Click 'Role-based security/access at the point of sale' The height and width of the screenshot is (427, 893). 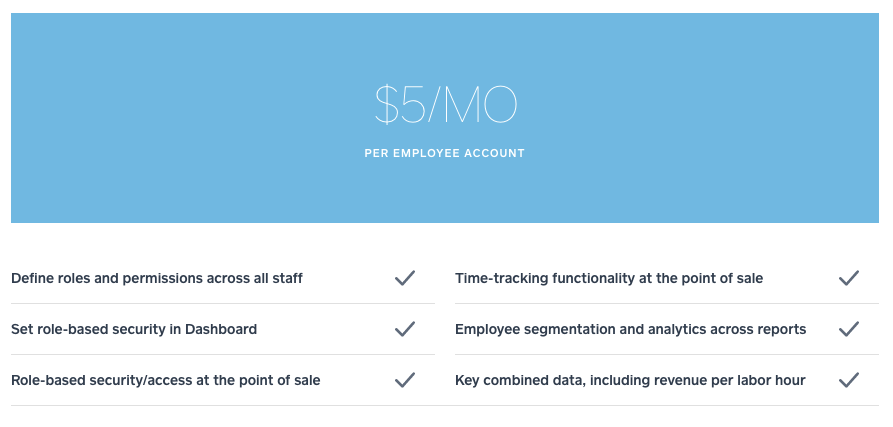166,380
